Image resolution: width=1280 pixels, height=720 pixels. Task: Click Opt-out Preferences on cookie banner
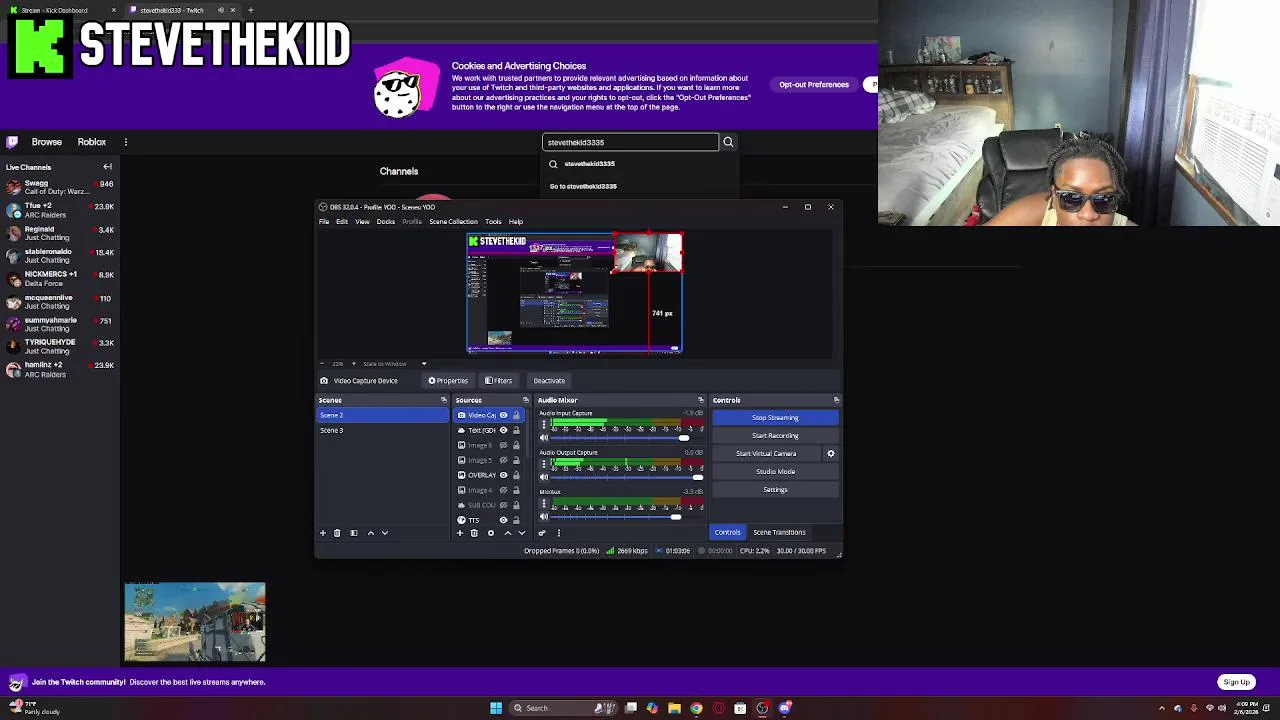point(814,85)
